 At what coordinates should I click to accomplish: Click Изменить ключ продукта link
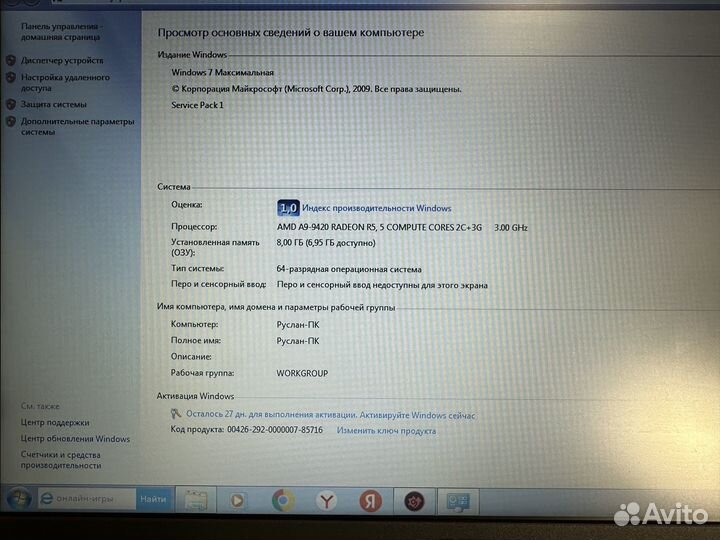pos(386,431)
